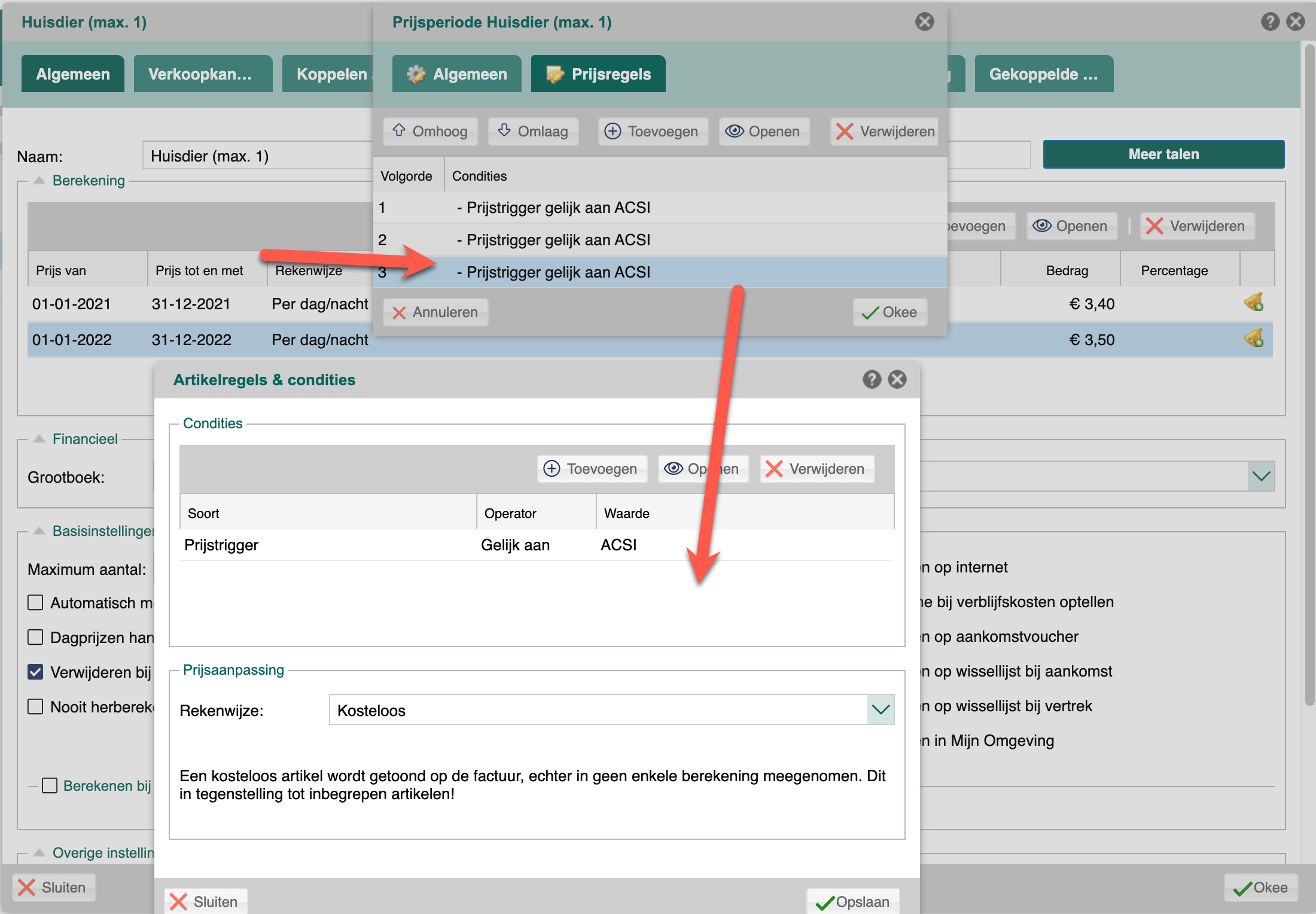The image size is (1316, 914).
Task: Open the Algemeen tab of Huisdier window
Action: tap(73, 74)
